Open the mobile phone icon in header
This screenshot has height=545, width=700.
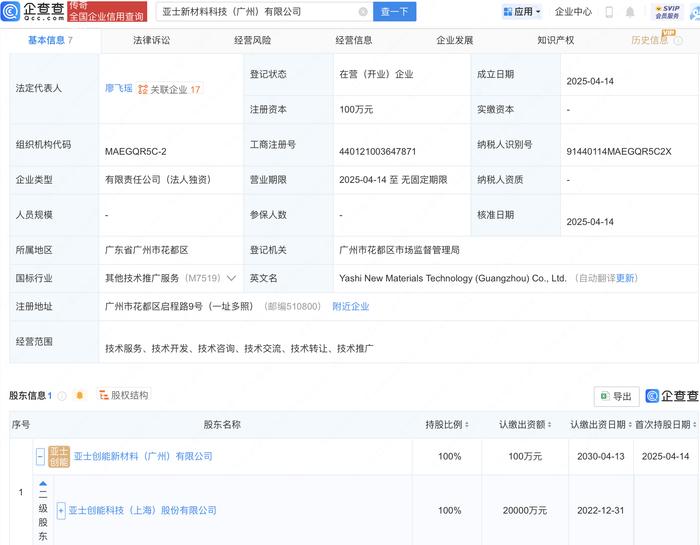click(x=609, y=12)
